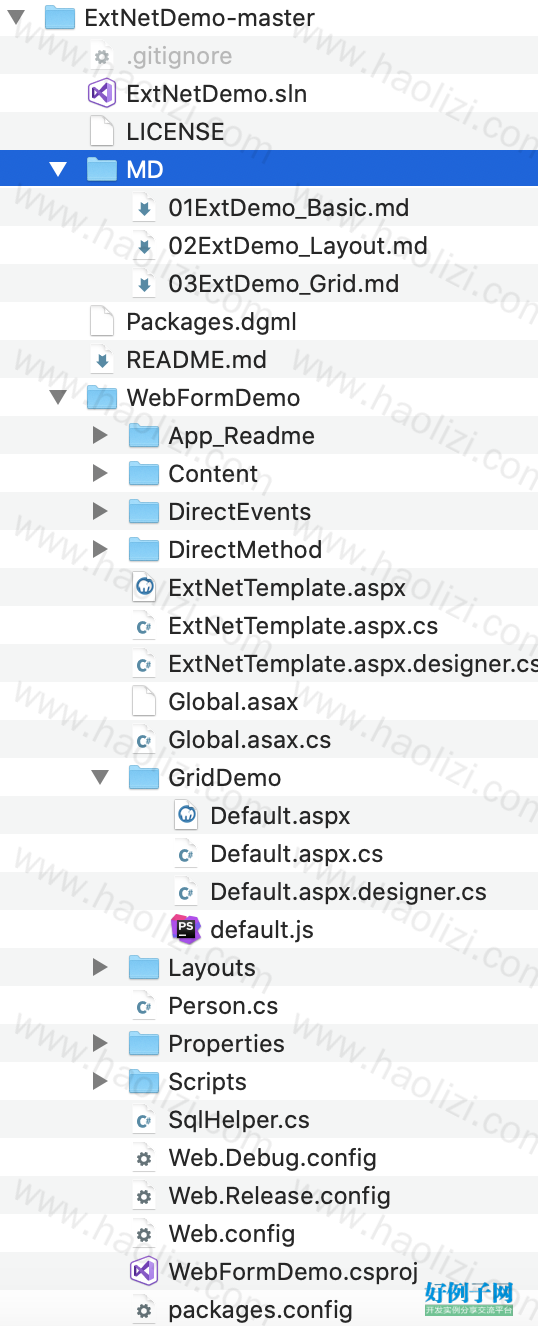
Task: Click the aspx icon of GridDemo Default.aspx
Action: pos(186,816)
